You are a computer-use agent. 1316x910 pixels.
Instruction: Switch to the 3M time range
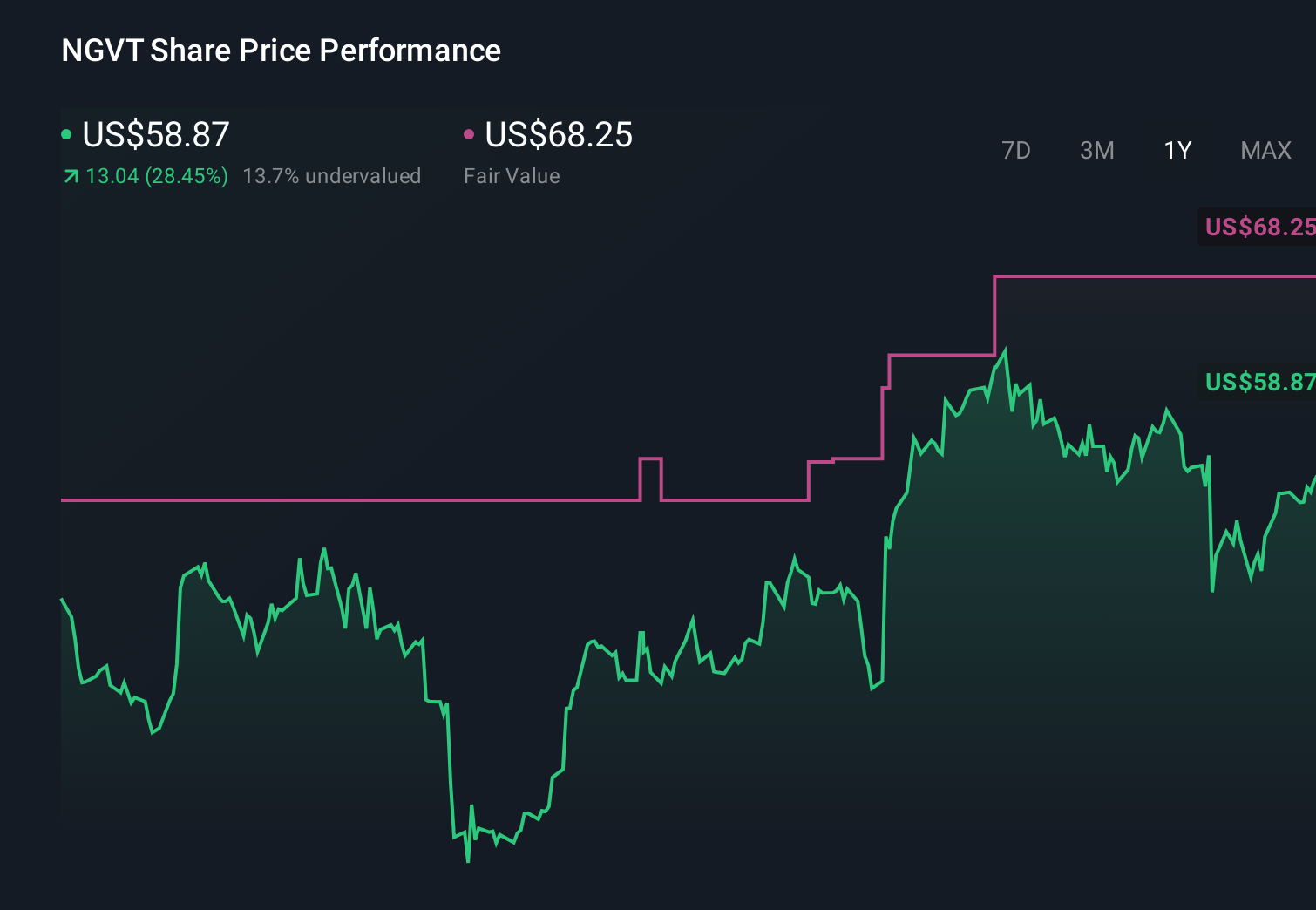(1096, 150)
